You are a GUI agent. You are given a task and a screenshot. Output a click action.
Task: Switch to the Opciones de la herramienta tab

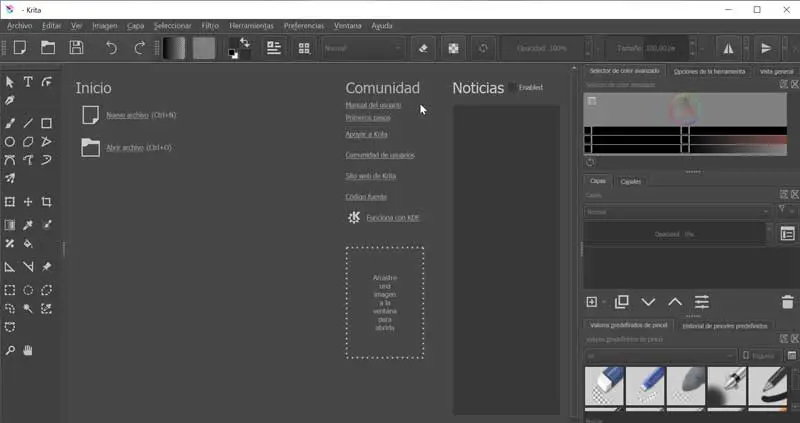click(709, 72)
